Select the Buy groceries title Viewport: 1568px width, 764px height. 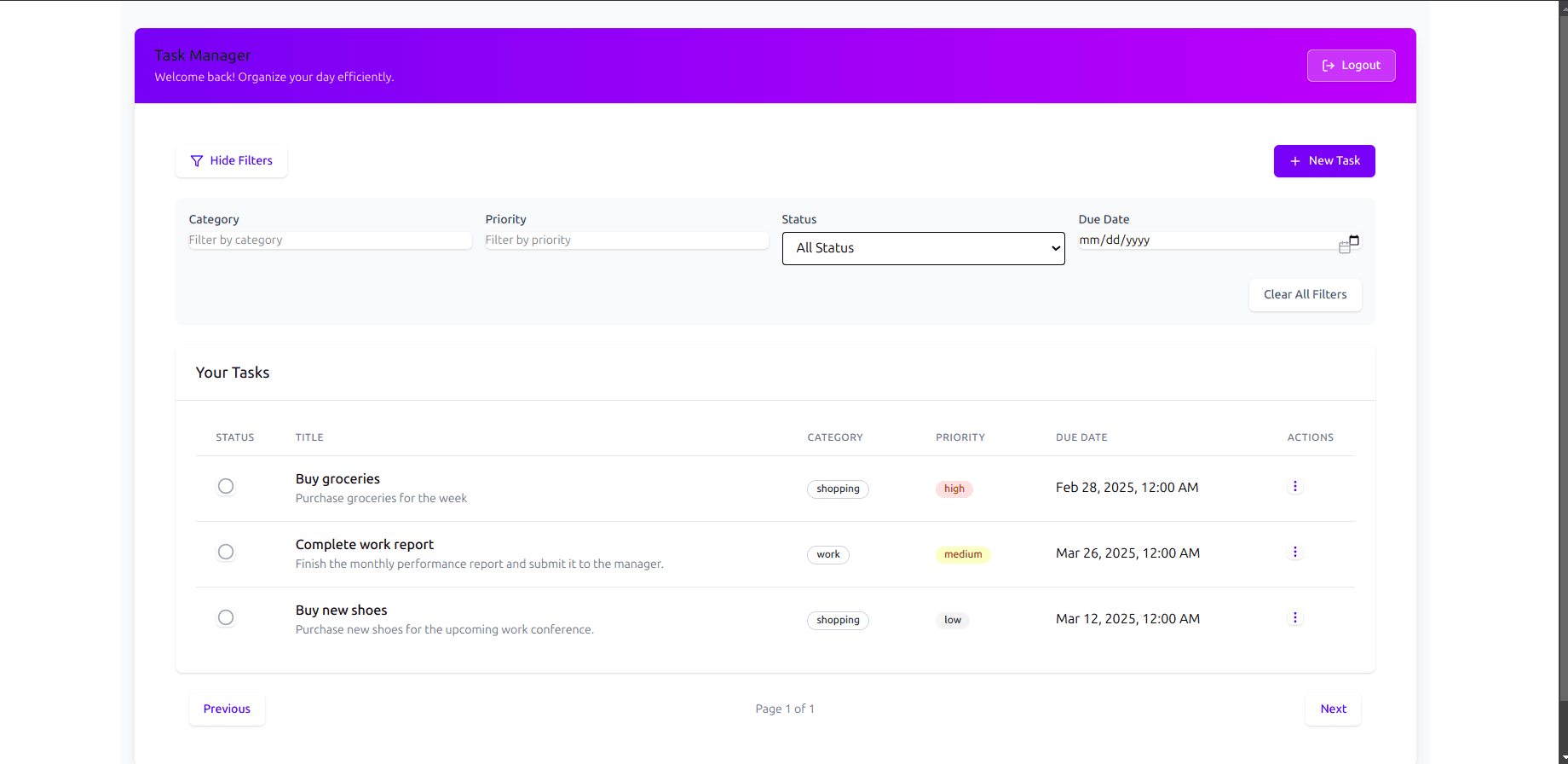click(337, 479)
